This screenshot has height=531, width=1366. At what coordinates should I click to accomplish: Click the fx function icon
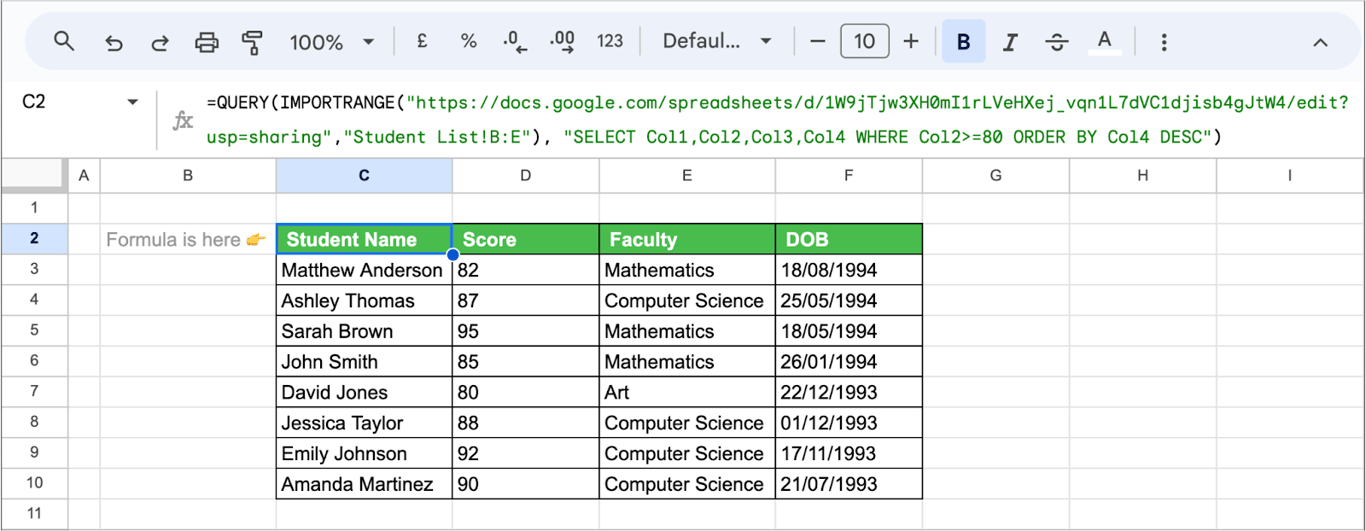(x=183, y=120)
